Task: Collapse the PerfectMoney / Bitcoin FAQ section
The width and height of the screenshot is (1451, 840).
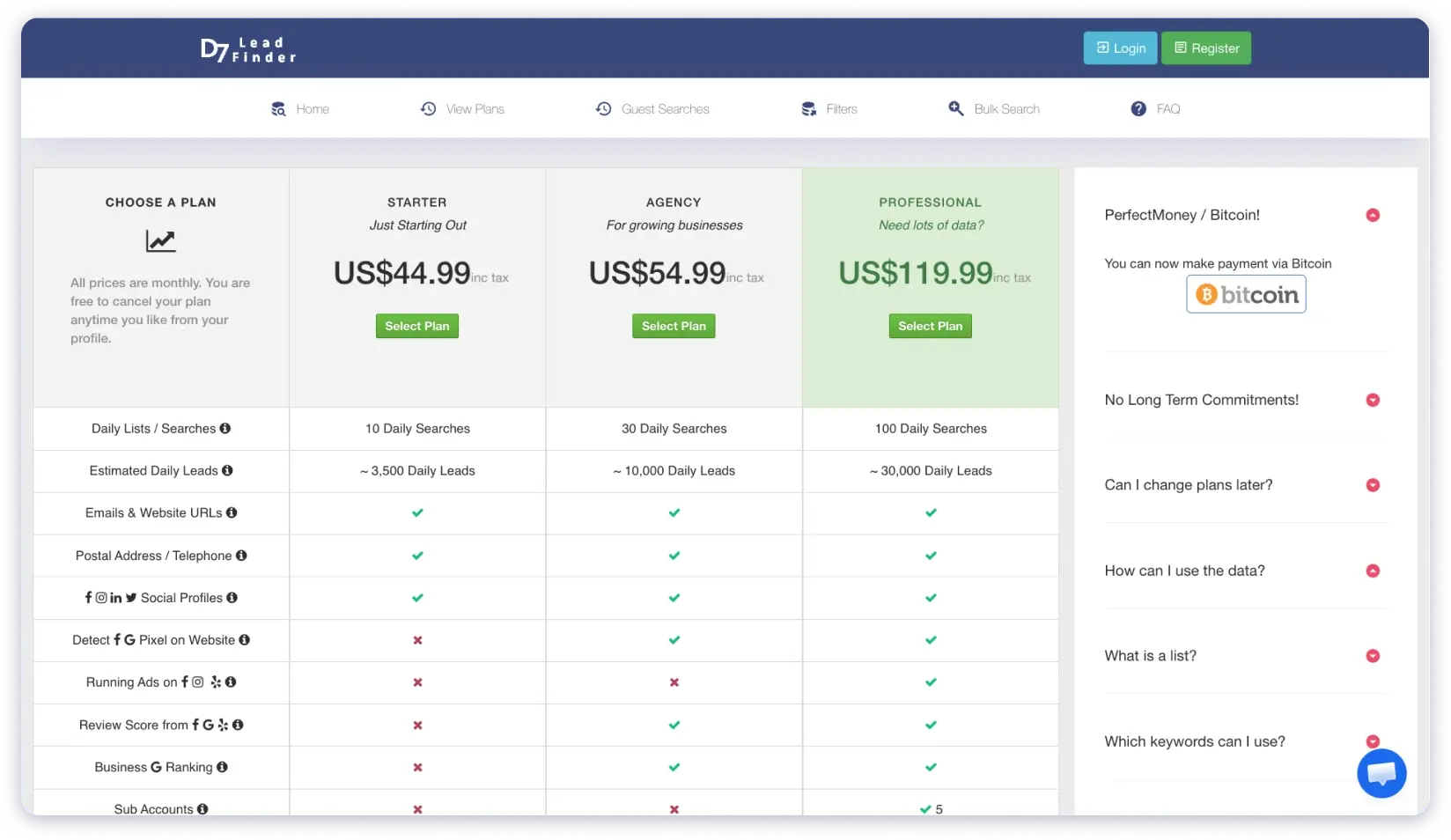Action: coord(1373,215)
